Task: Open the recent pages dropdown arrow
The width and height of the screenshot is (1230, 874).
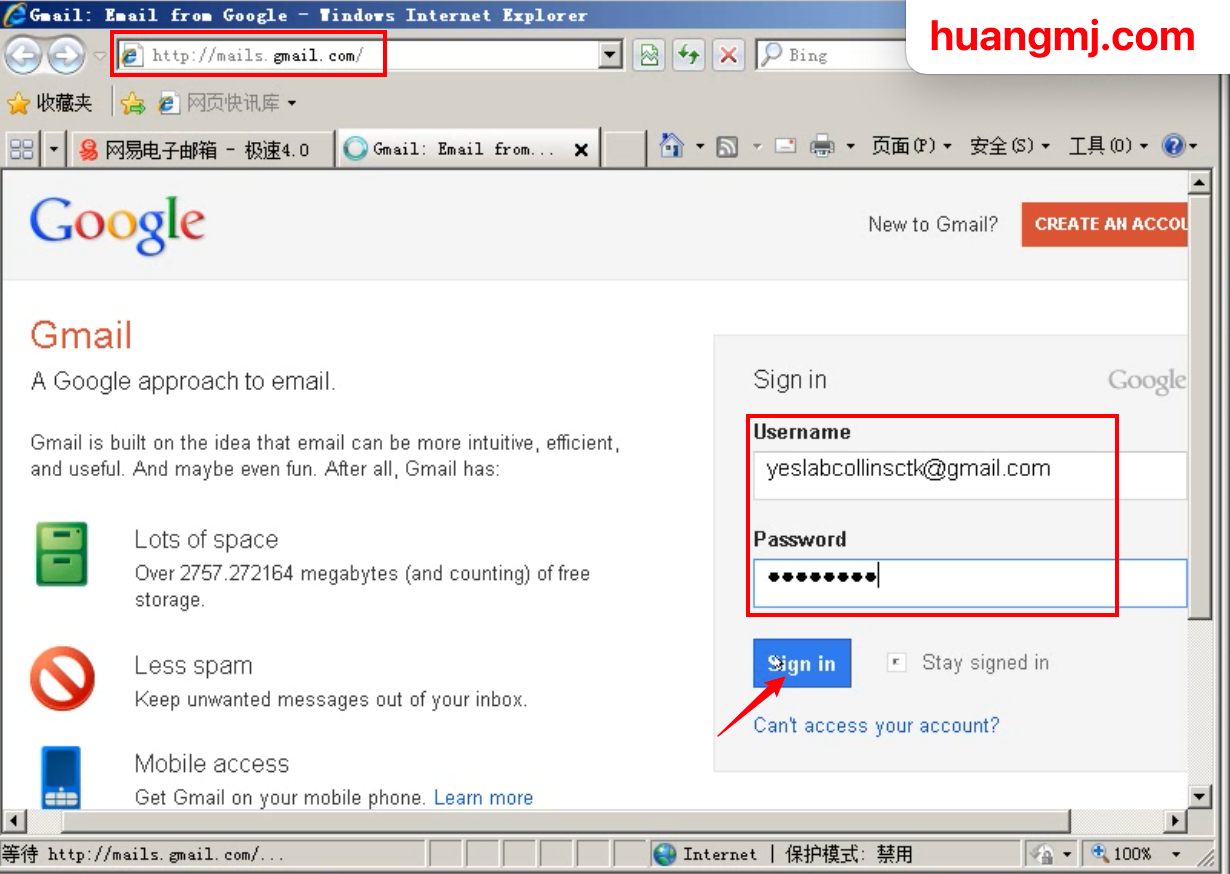Action: [x=99, y=56]
